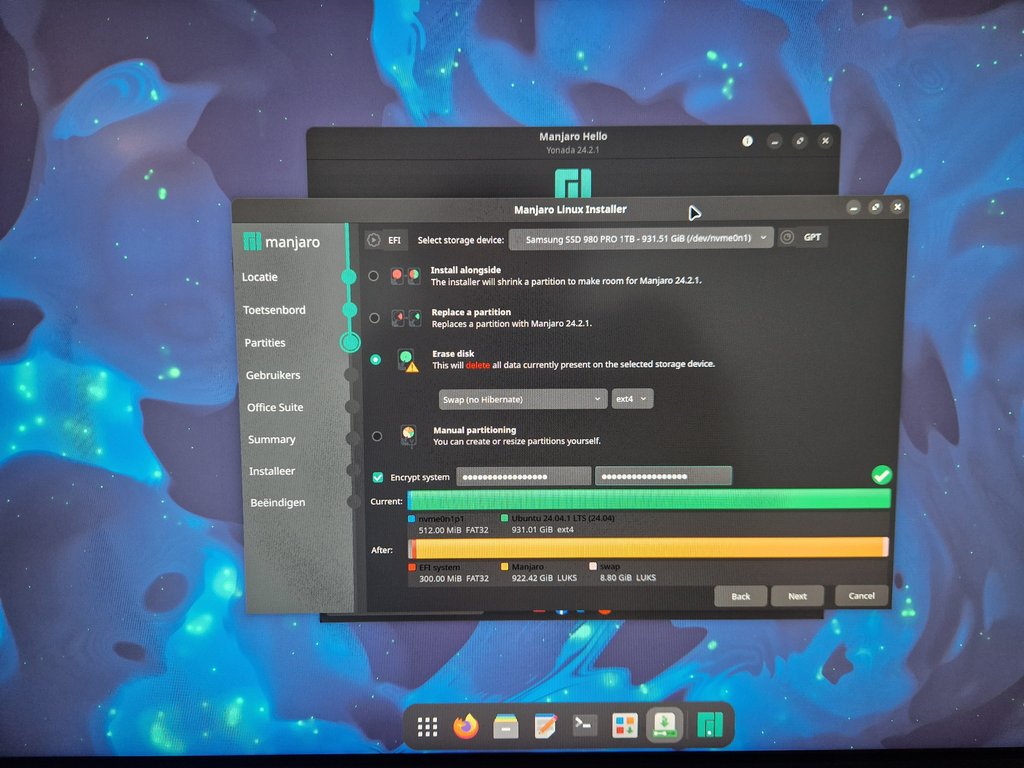The image size is (1024, 768).
Task: Open the app grid launcher in dock
Action: coord(427,727)
